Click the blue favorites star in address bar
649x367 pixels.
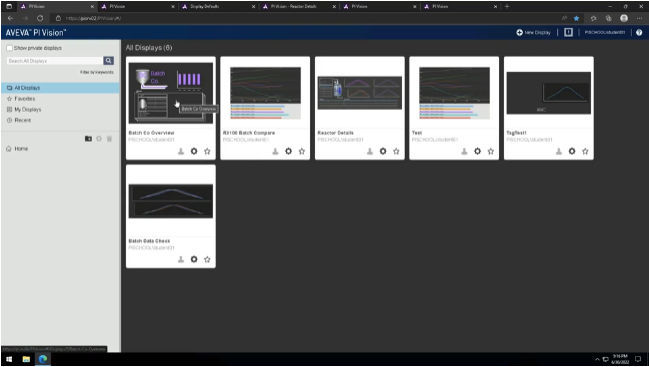(x=576, y=18)
